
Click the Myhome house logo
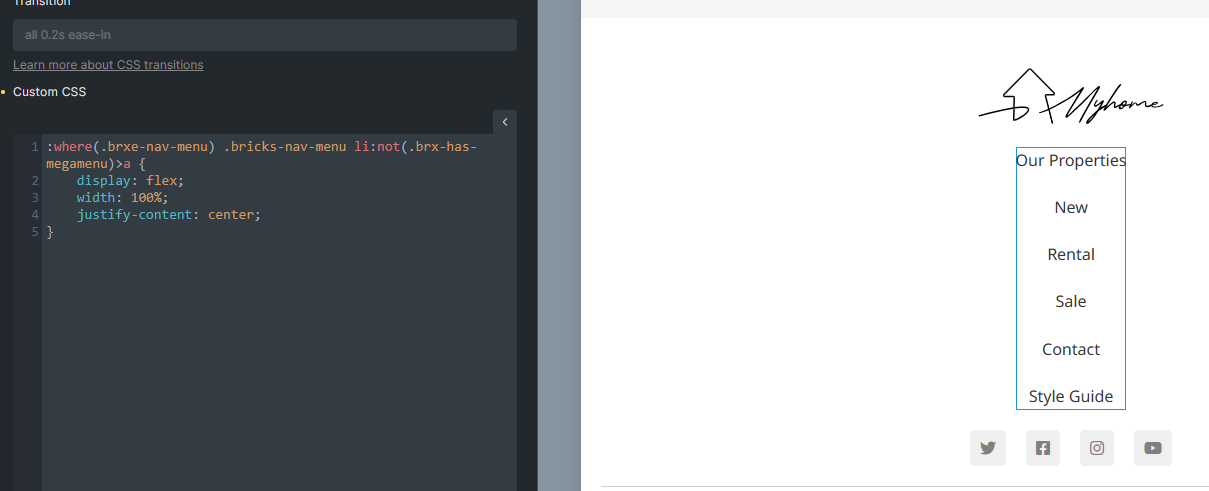point(1070,97)
